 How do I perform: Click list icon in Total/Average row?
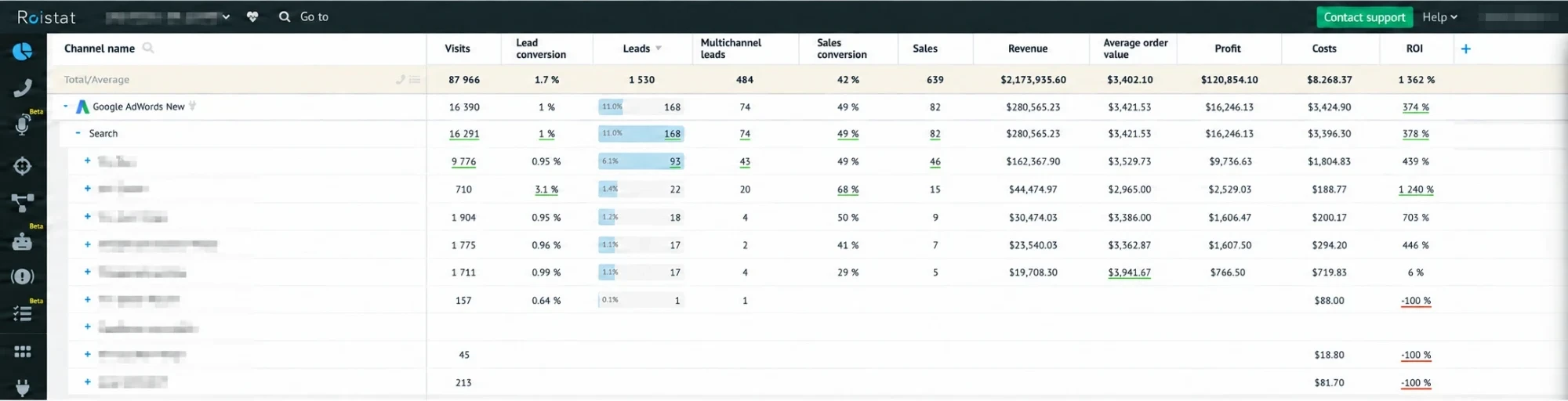(x=415, y=79)
